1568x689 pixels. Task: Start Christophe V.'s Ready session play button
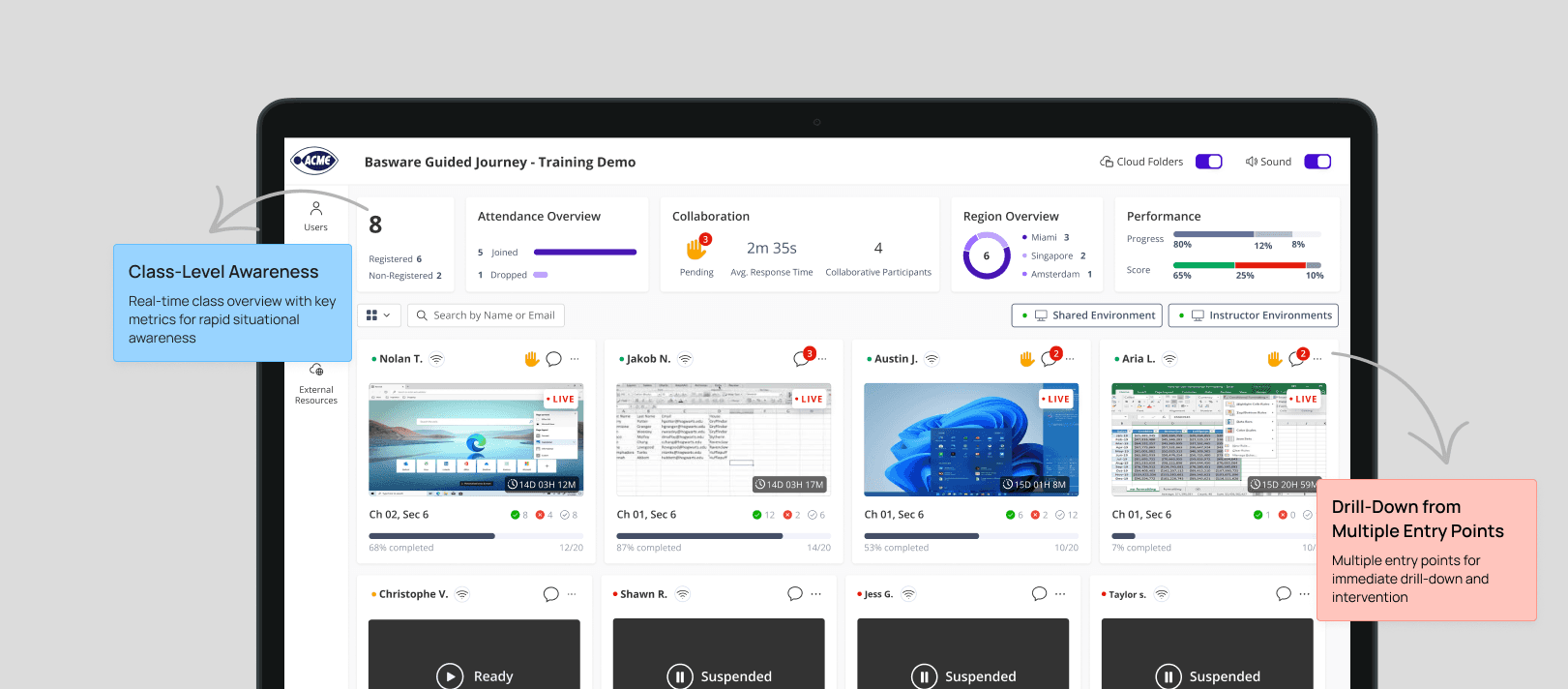click(450, 676)
